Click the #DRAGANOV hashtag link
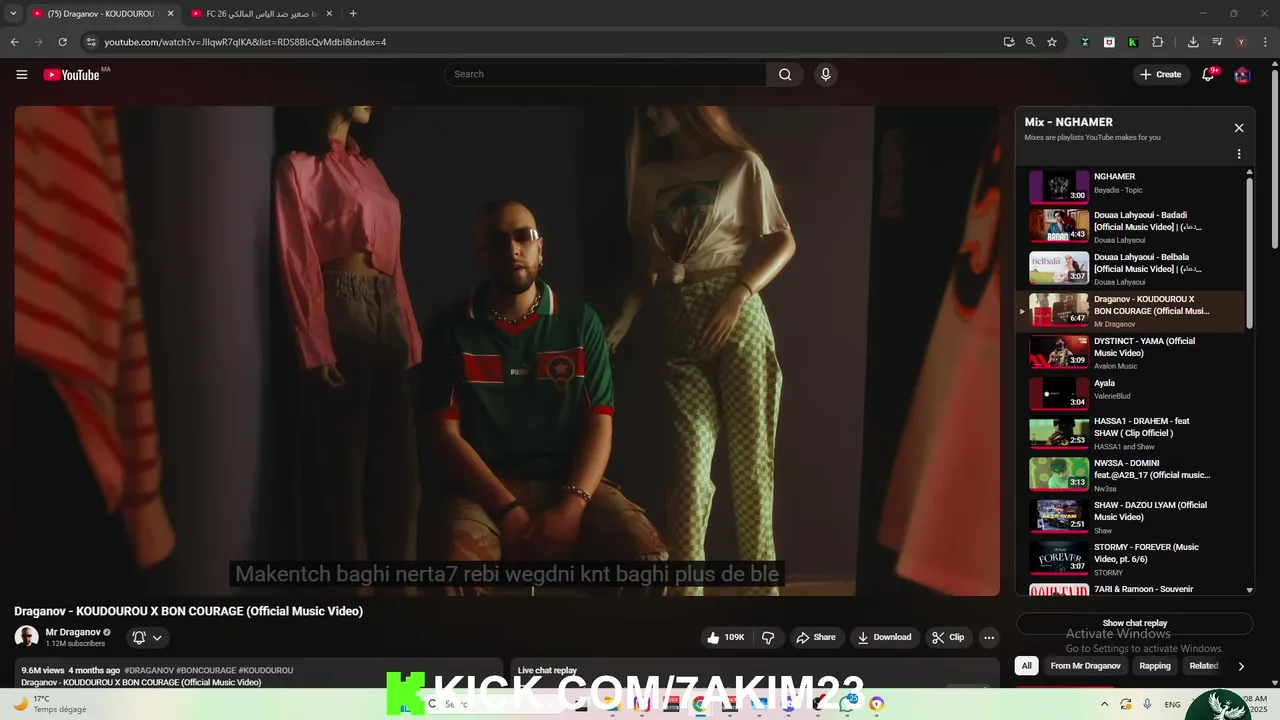Viewport: 1280px width, 720px height. point(149,670)
